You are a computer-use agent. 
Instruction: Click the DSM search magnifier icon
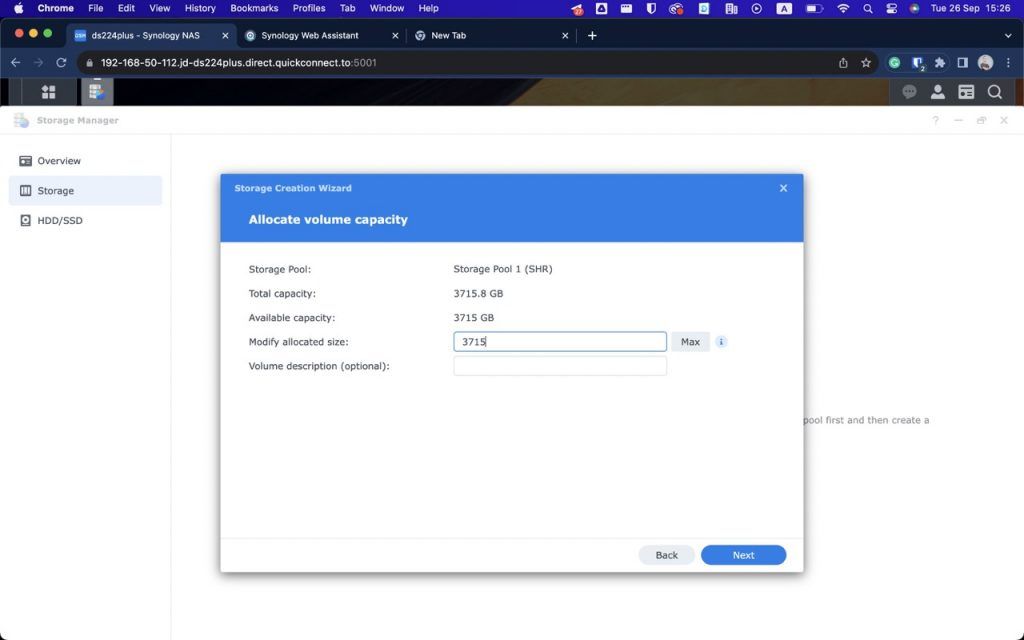pos(995,92)
